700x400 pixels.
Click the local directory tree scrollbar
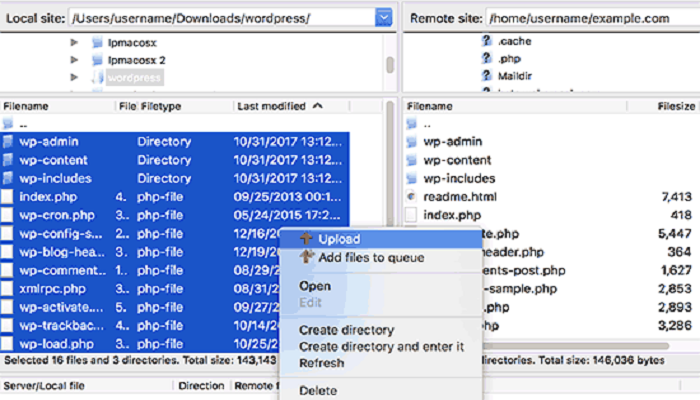390,63
